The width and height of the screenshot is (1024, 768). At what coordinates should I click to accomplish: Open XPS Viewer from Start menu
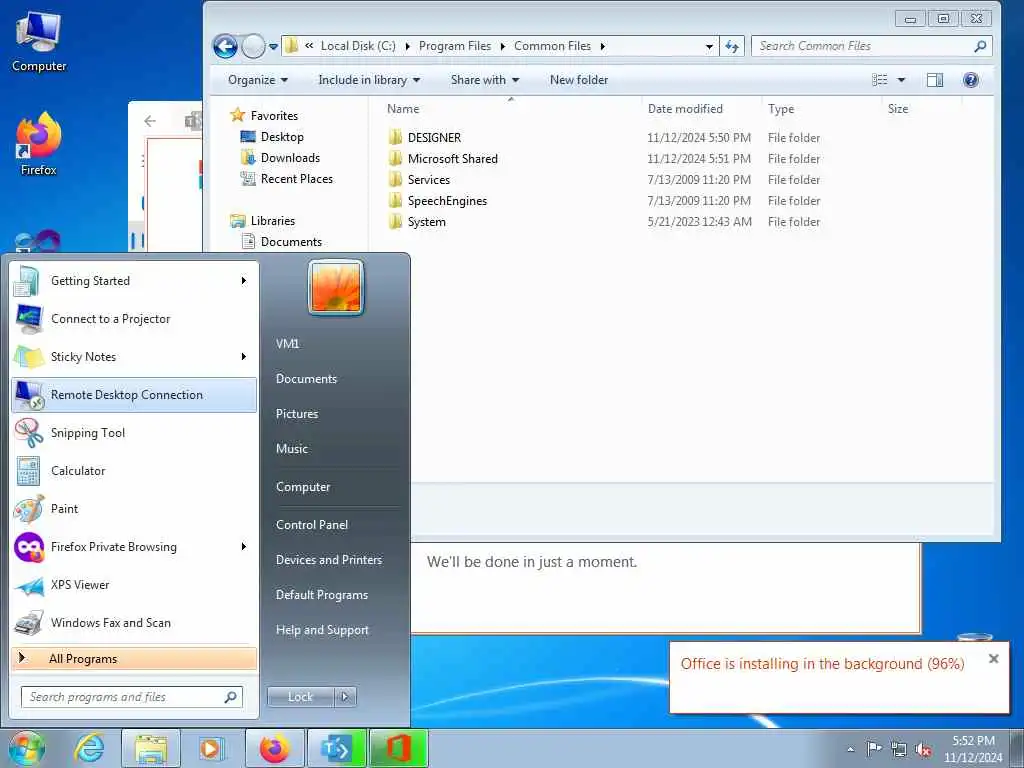tap(134, 584)
